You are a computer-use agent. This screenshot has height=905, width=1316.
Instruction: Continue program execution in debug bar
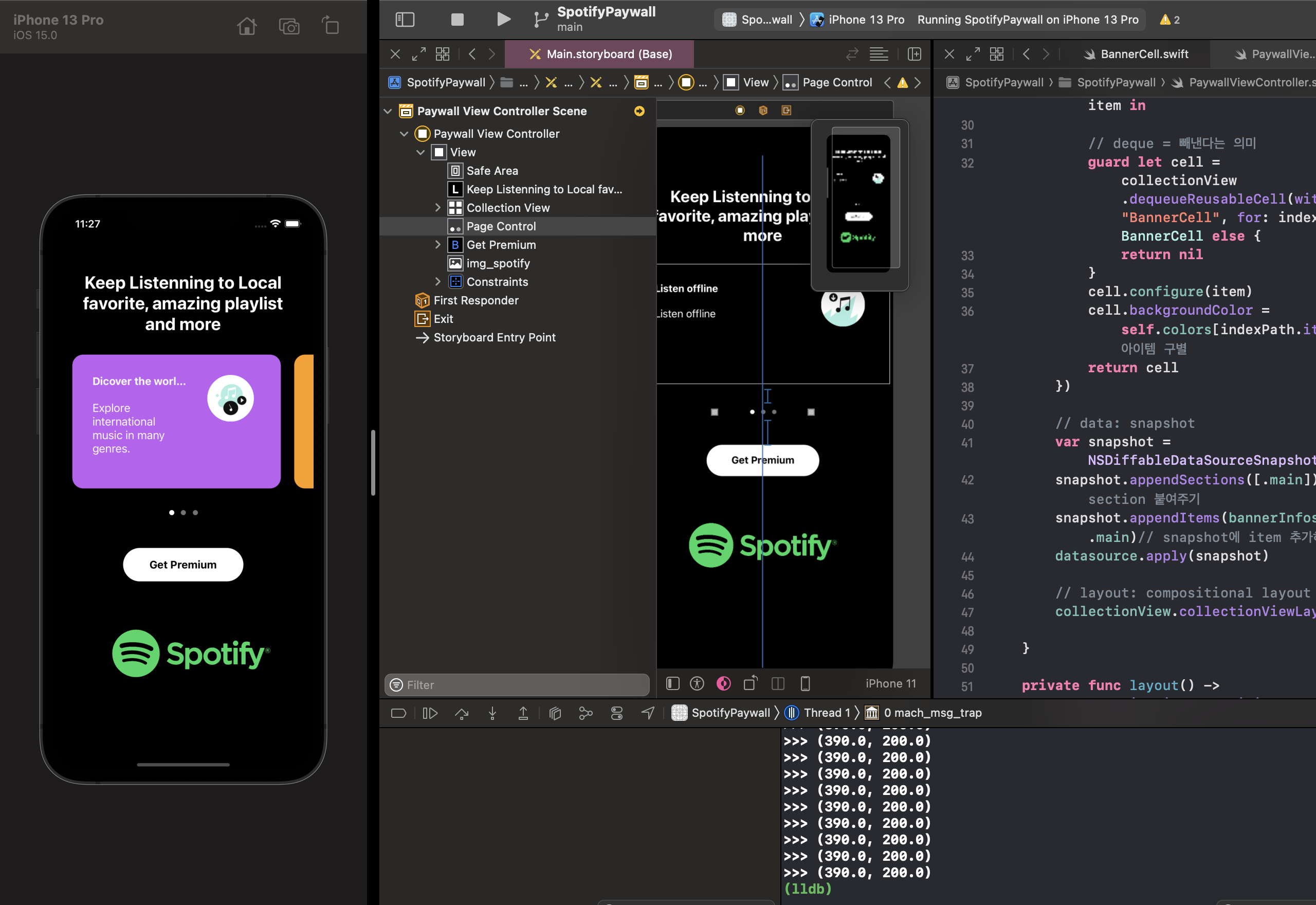pyautogui.click(x=430, y=713)
